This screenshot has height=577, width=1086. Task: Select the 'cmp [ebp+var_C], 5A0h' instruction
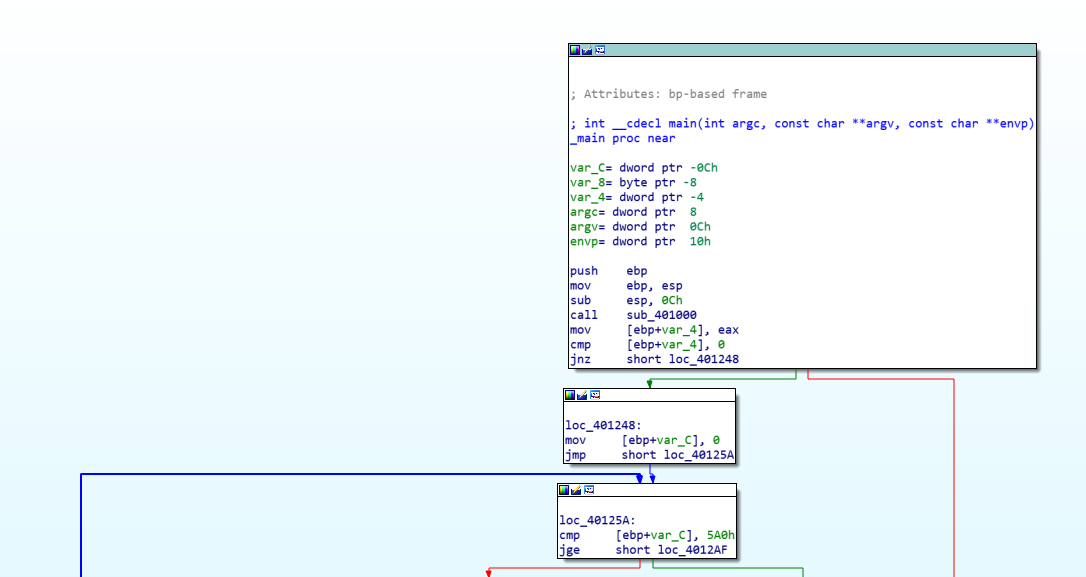pos(647,535)
